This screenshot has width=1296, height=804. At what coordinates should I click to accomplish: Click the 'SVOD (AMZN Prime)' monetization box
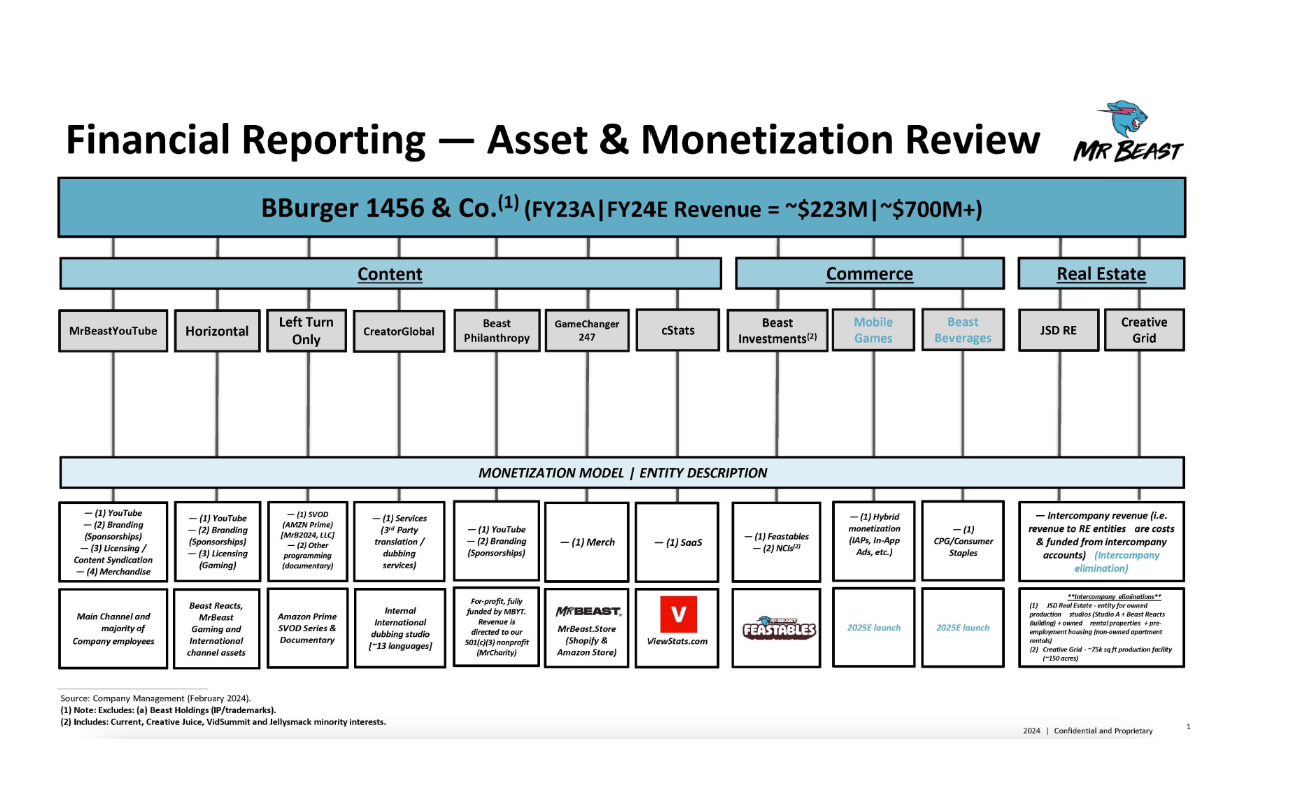point(306,541)
